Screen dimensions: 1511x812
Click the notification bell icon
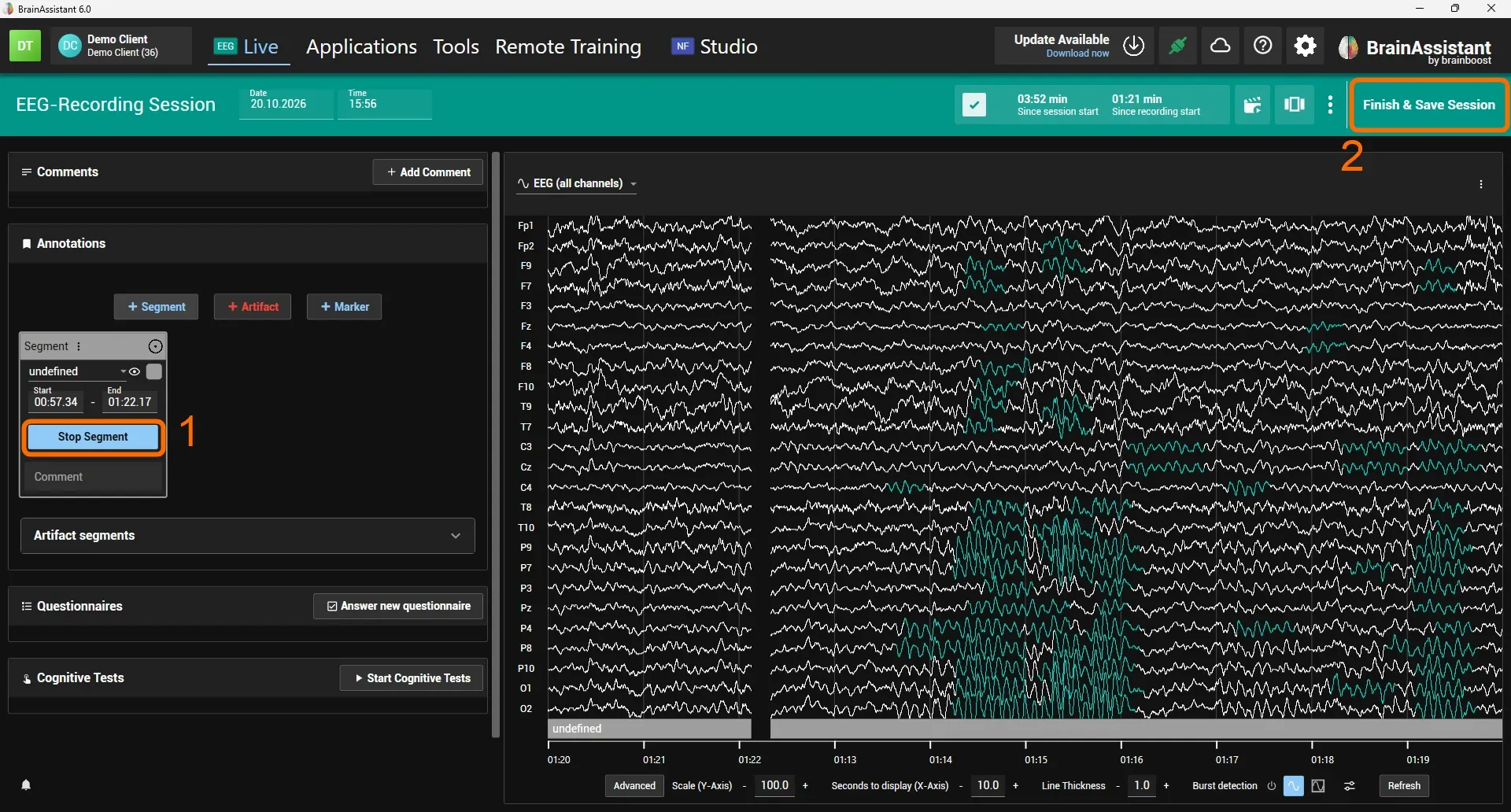point(26,784)
